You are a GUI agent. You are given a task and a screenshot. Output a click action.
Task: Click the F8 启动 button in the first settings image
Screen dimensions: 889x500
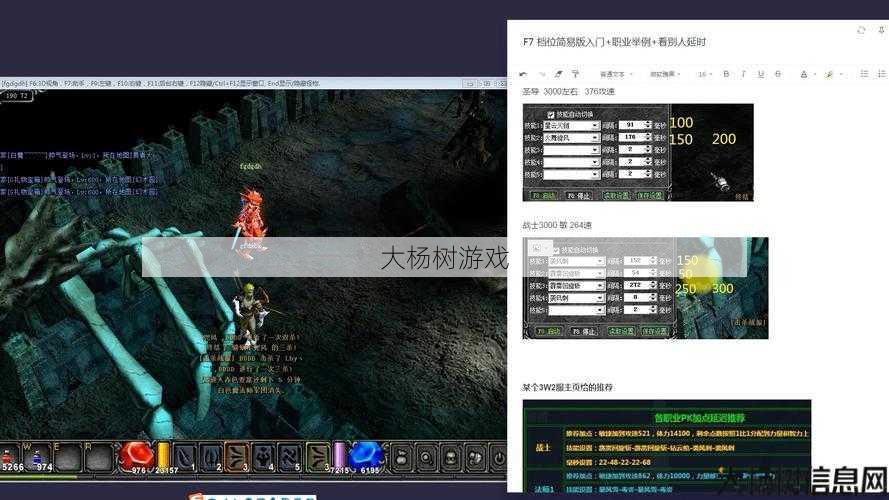coord(543,196)
